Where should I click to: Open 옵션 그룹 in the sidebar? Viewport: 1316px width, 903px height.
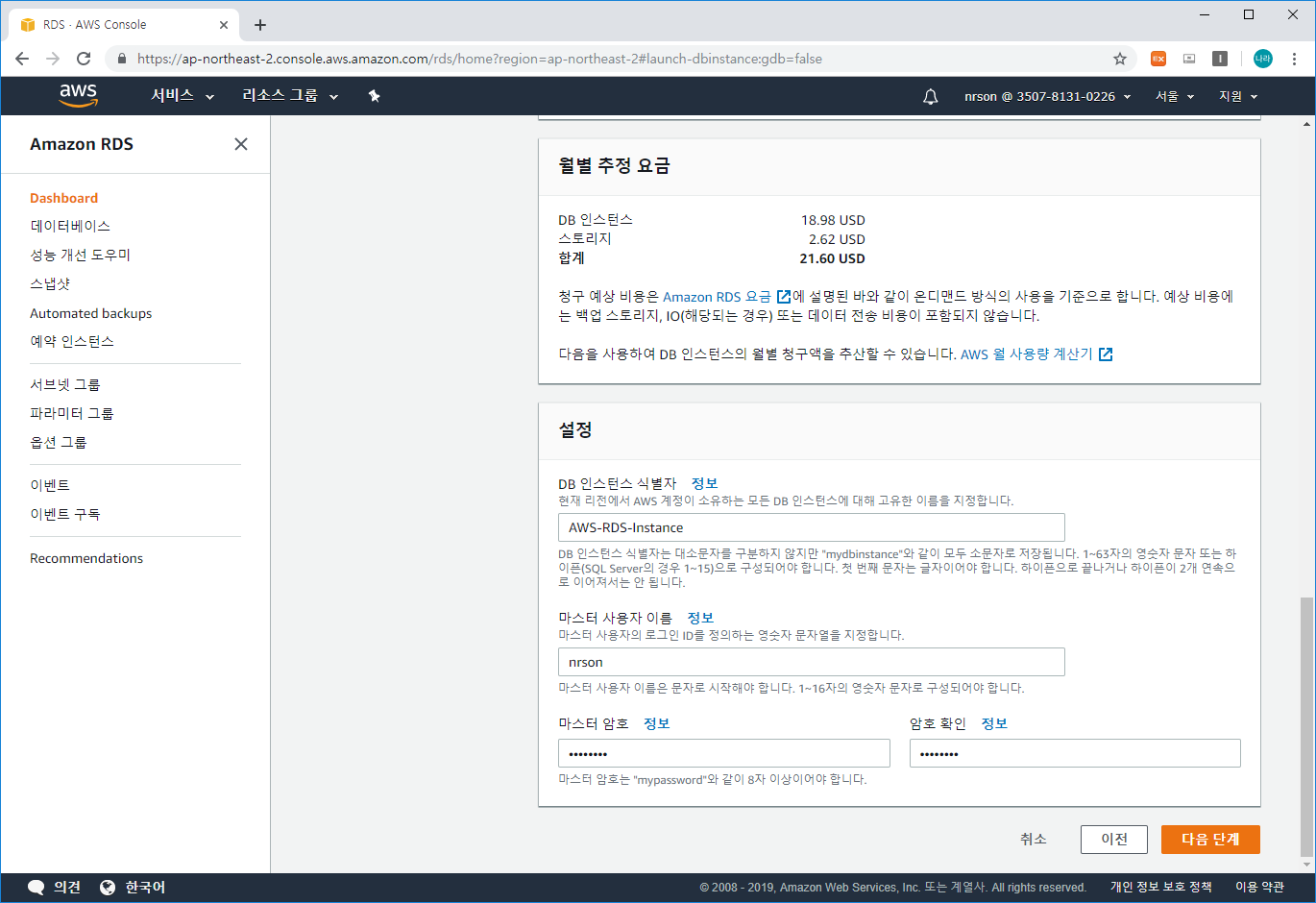(59, 442)
